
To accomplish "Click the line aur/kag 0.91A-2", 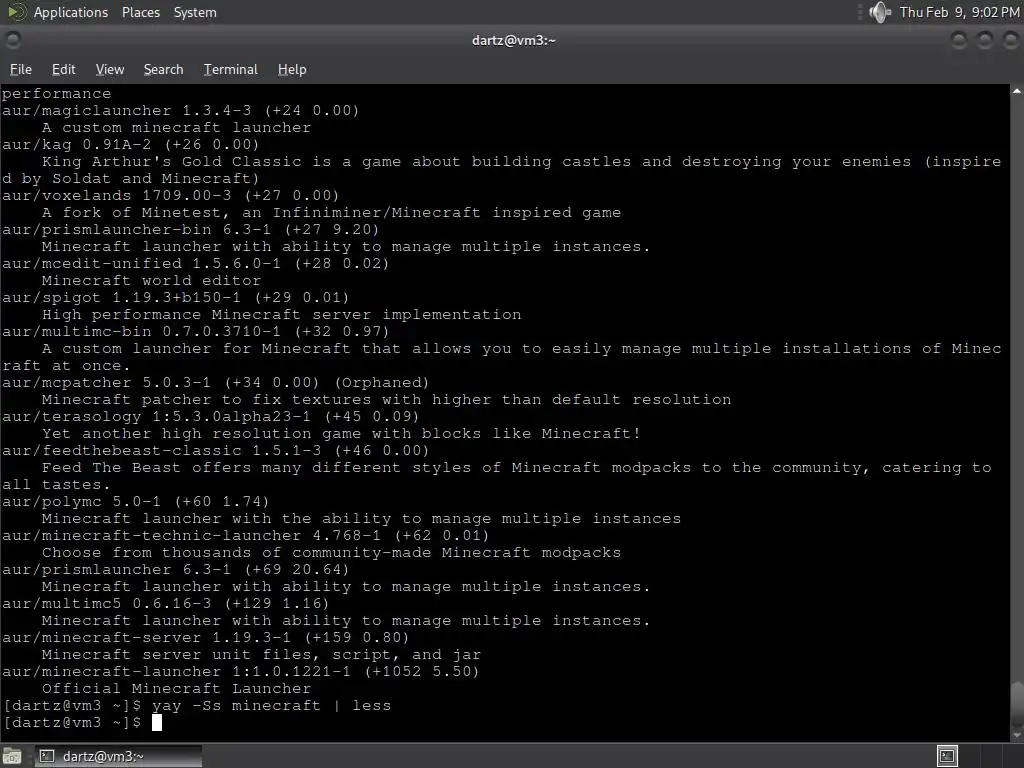I will click(131, 144).
